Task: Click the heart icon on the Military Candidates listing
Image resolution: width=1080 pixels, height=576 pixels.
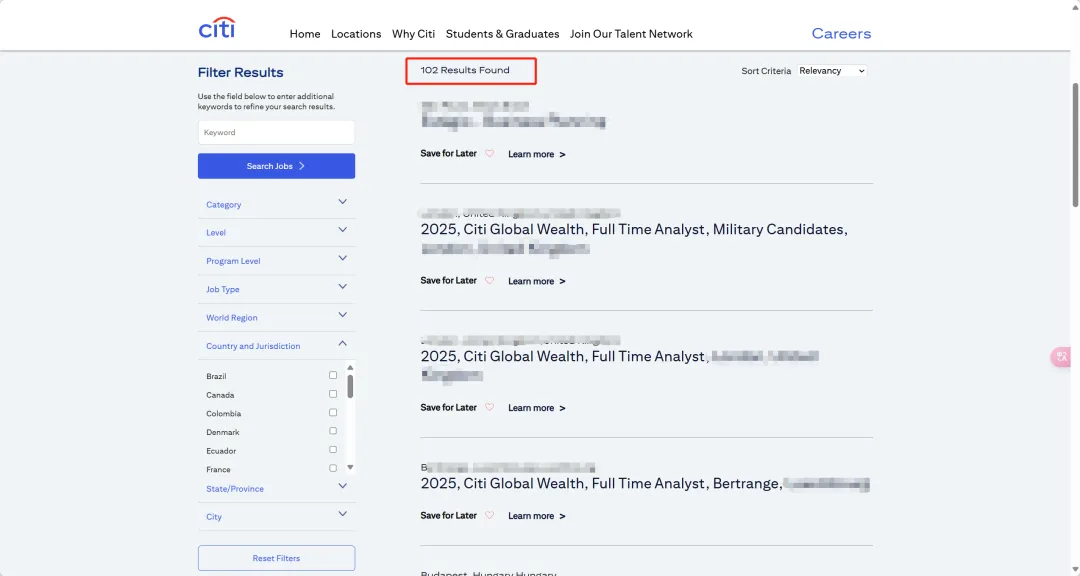Action: tap(490, 280)
